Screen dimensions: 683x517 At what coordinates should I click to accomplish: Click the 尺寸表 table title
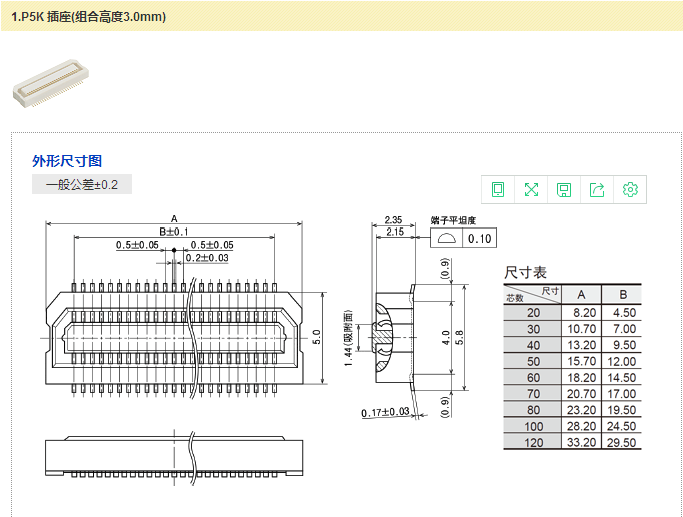click(525, 272)
